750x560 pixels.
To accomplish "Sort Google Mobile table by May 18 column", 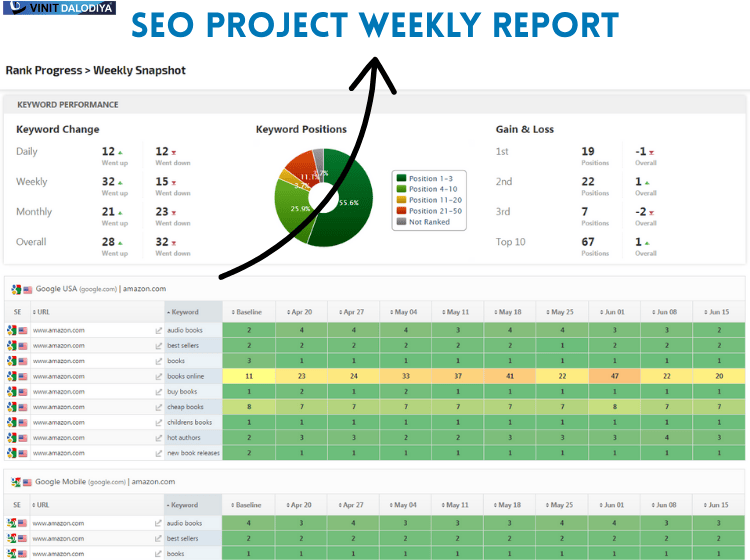I will (509, 505).
